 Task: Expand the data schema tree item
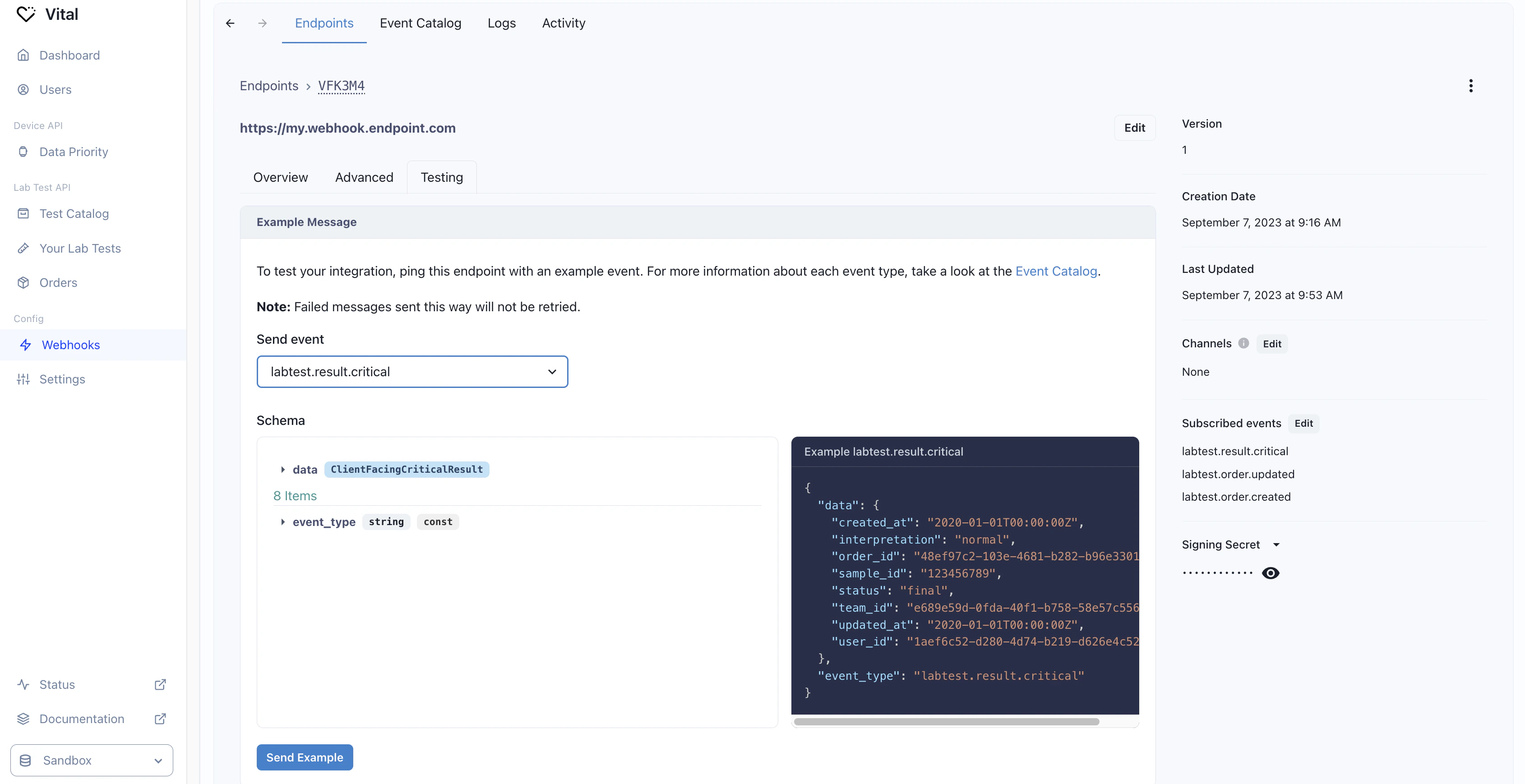pyautogui.click(x=283, y=469)
